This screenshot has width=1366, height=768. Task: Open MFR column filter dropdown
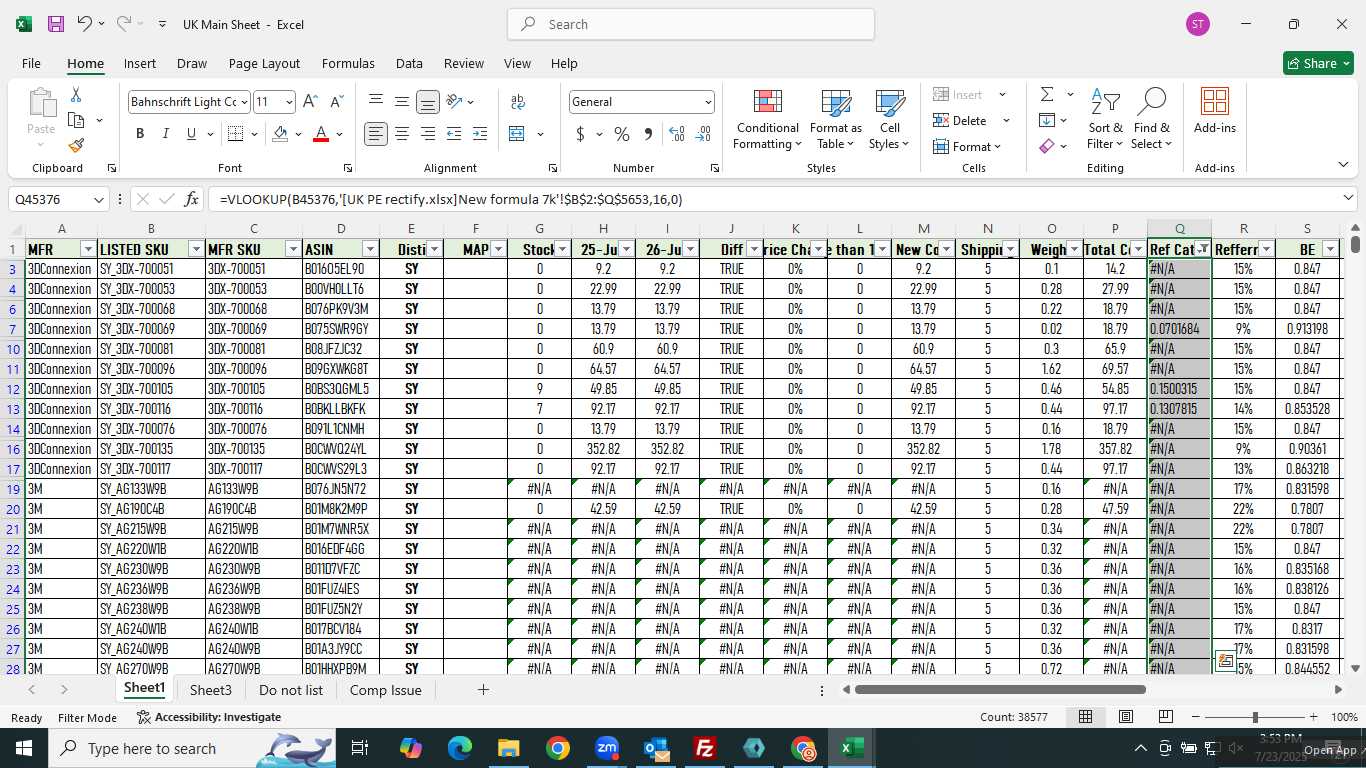coord(87,249)
